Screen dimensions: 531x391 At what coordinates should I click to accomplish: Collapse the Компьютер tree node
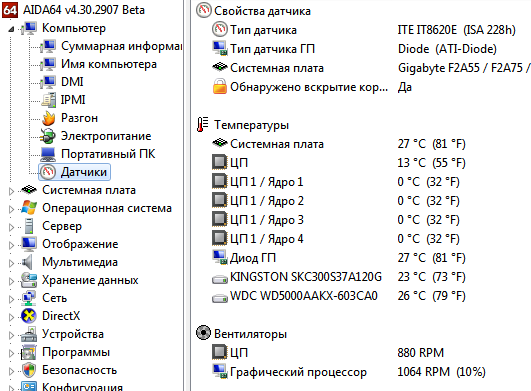tap(11, 29)
